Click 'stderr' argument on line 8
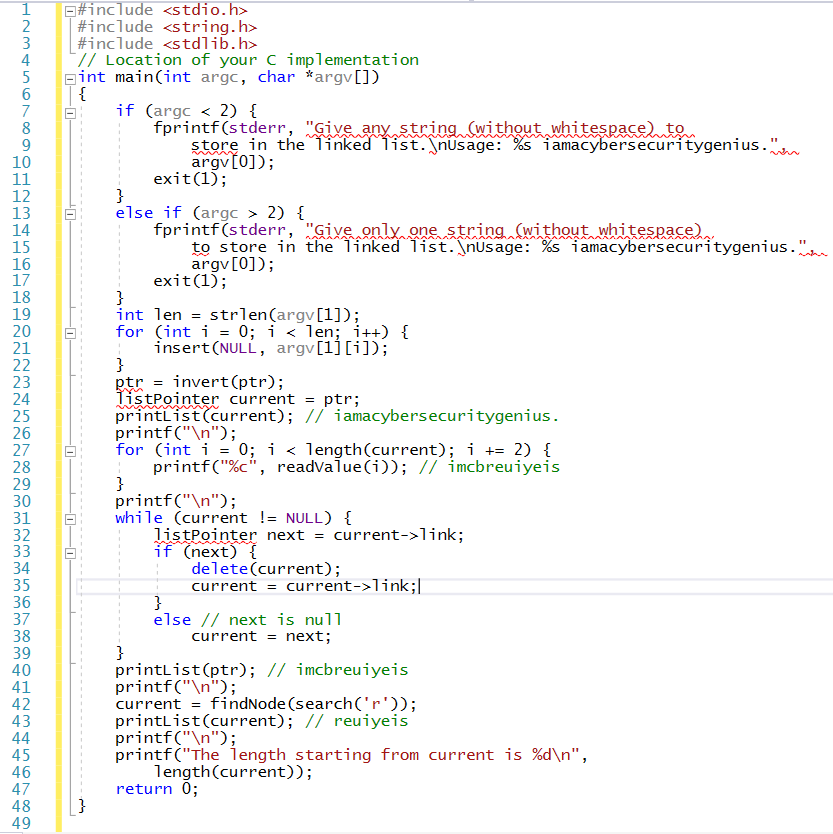This screenshot has height=834, width=833. point(257,128)
